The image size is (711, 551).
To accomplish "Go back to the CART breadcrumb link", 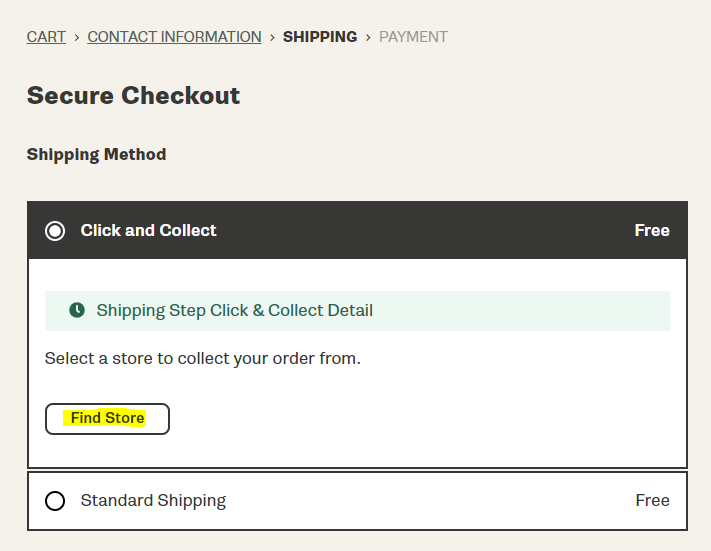I will pos(46,37).
